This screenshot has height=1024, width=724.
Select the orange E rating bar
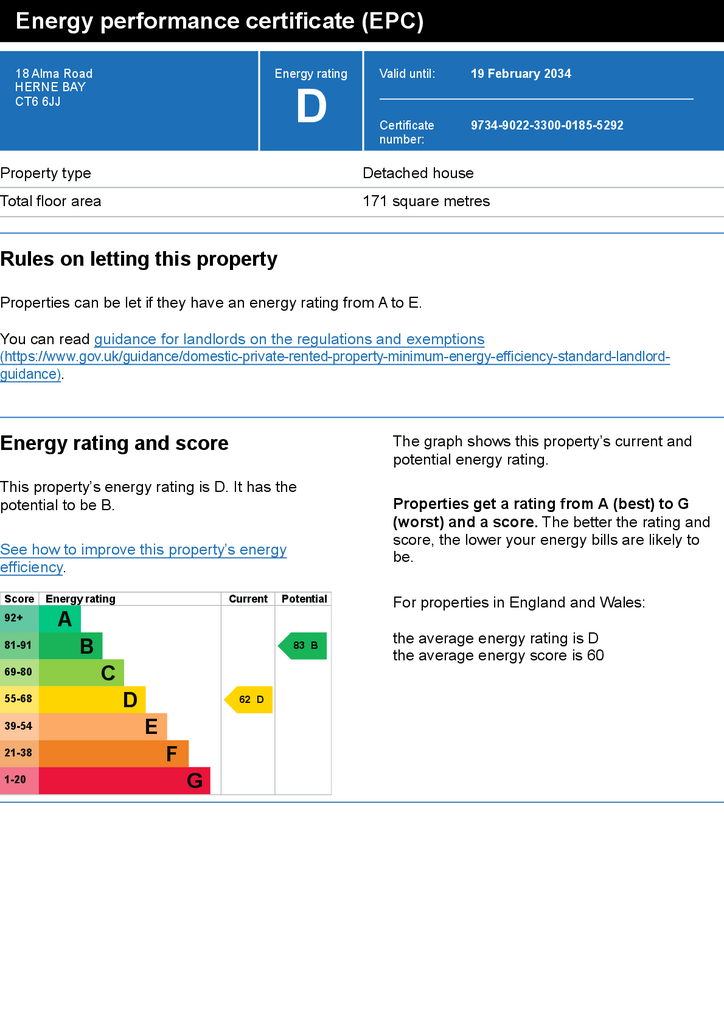[x=103, y=726]
